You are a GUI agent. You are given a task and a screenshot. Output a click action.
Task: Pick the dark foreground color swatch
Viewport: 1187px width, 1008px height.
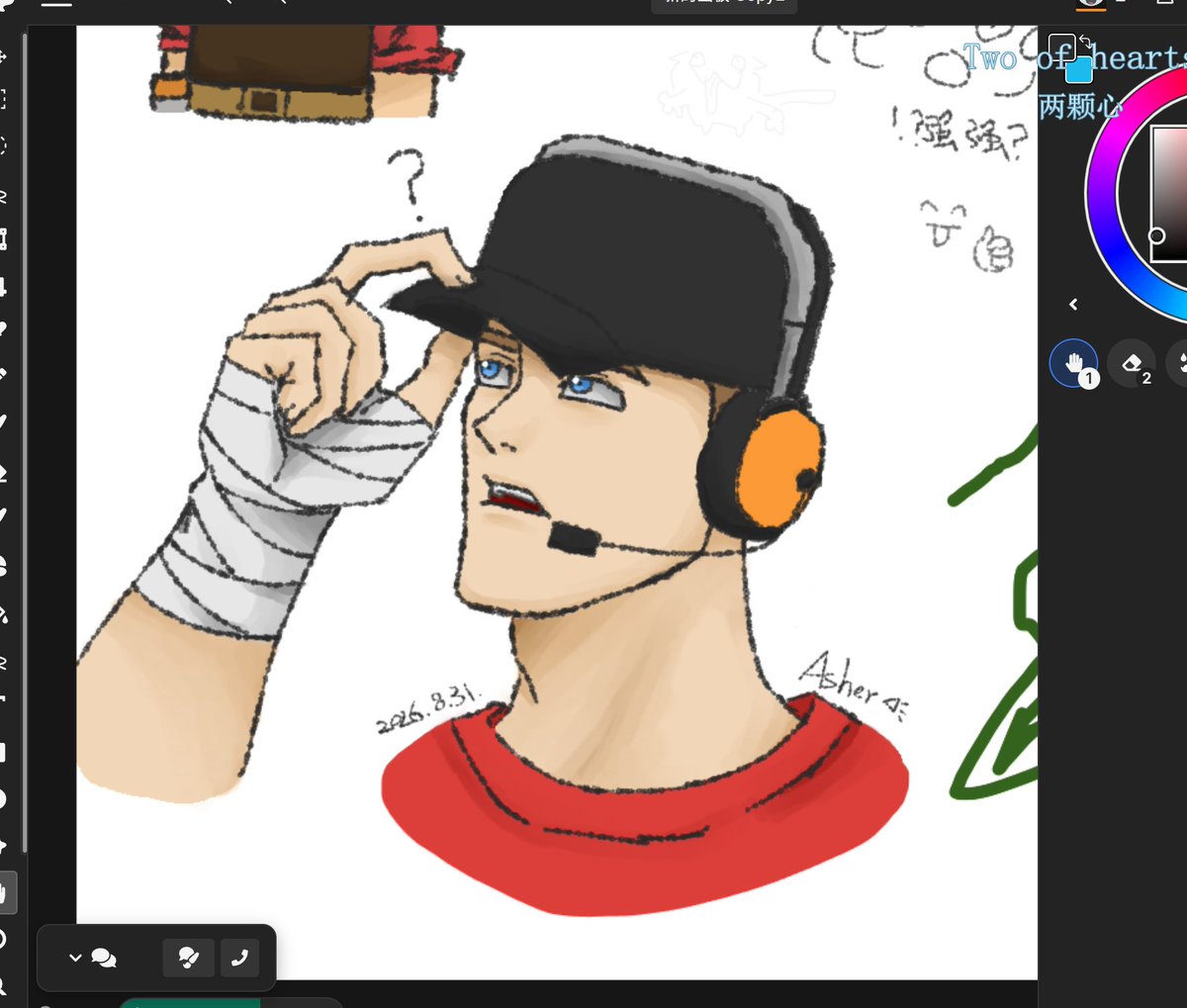(1060, 48)
